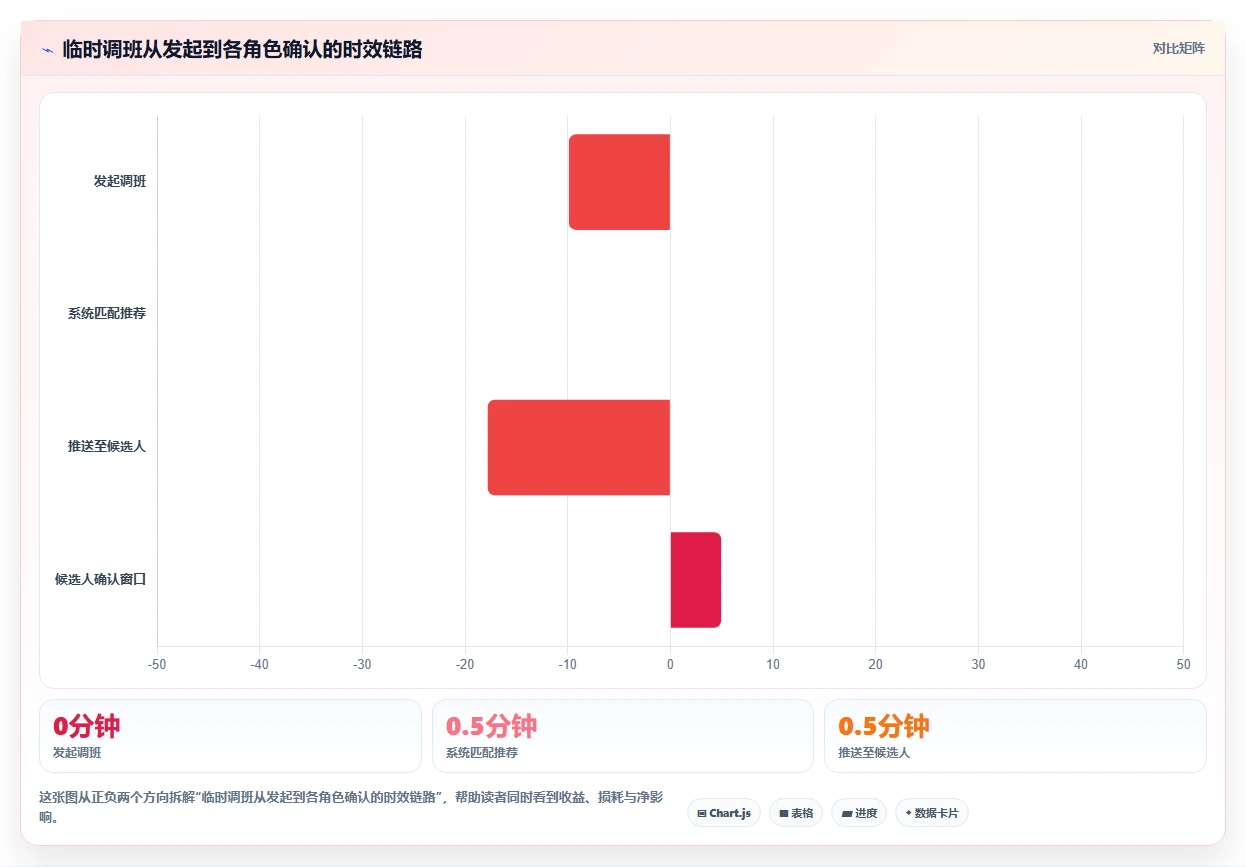Select the red 发起调班 bar

pos(619,182)
